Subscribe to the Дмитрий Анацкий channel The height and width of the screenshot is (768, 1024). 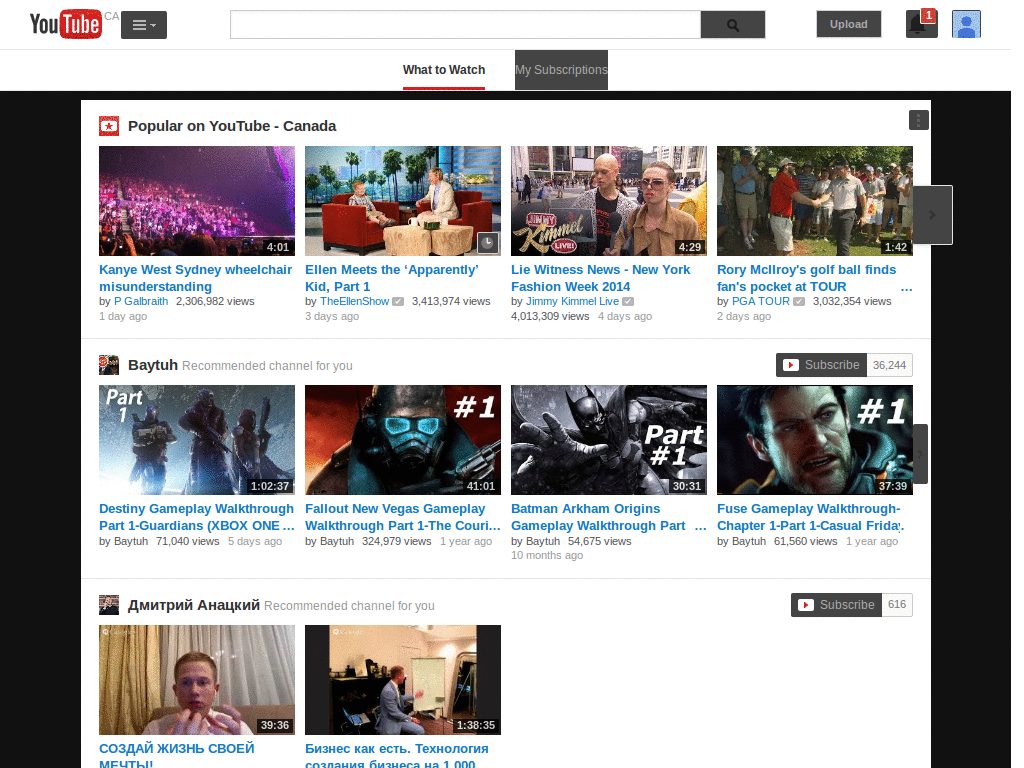837,605
